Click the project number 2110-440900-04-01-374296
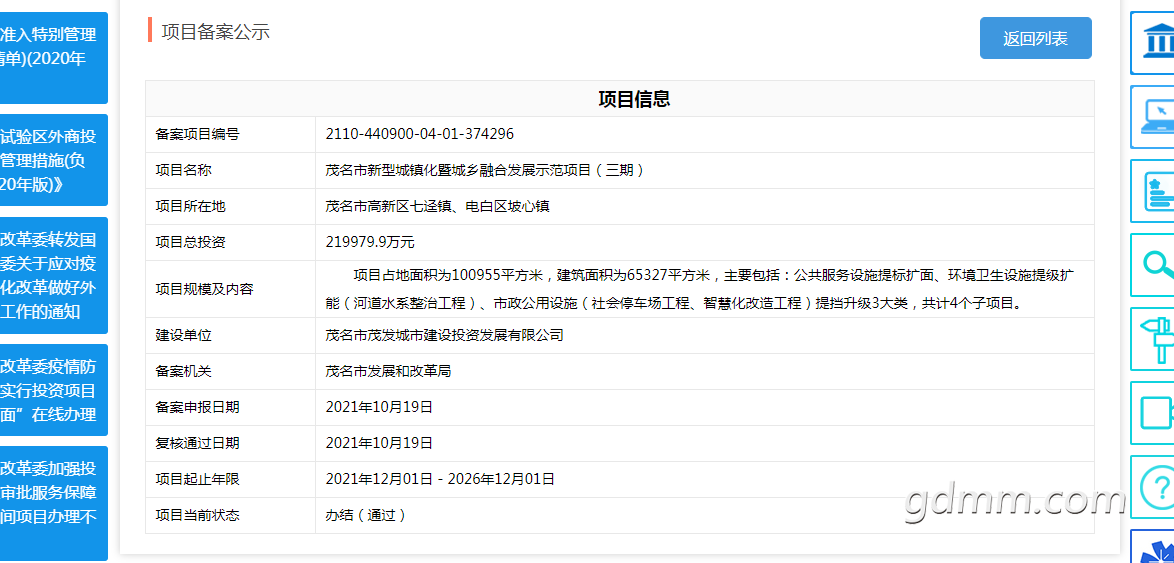 [x=420, y=134]
